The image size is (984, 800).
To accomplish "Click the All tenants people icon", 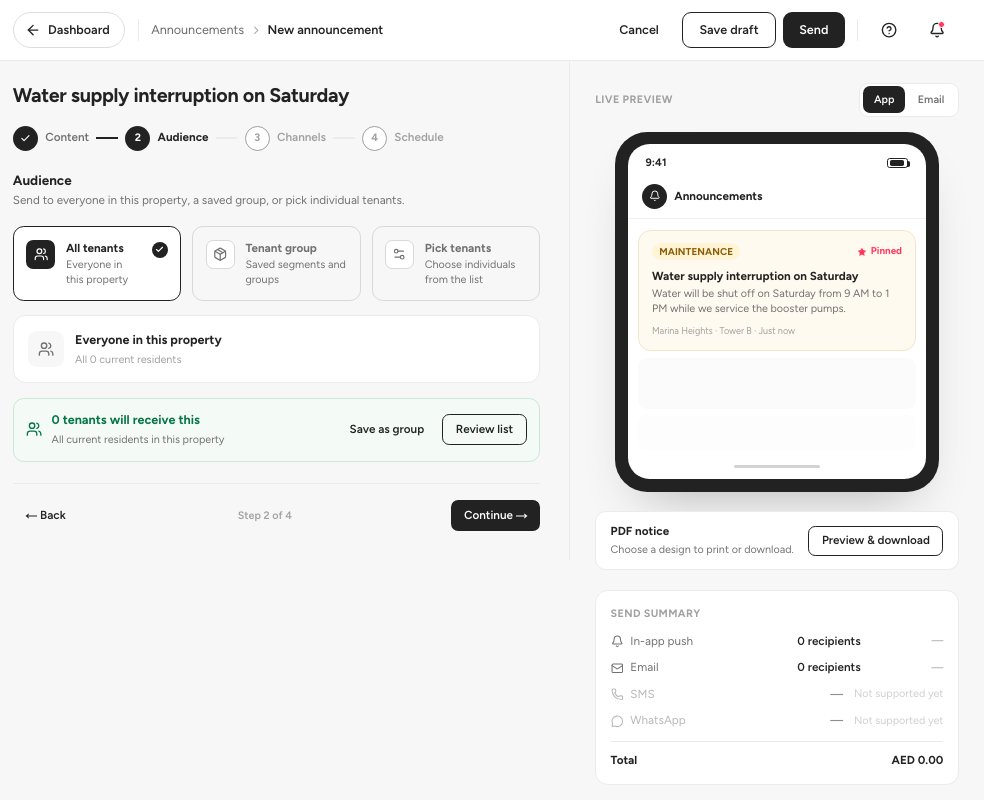I will (x=41, y=254).
